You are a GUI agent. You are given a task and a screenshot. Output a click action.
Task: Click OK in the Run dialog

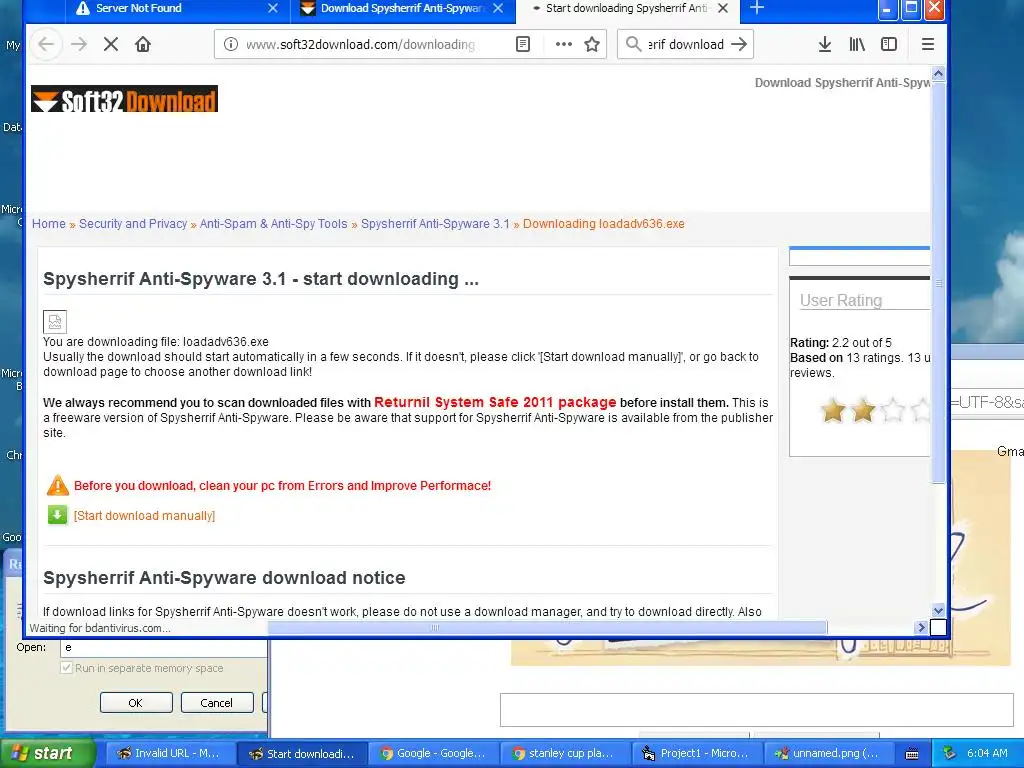click(x=136, y=703)
